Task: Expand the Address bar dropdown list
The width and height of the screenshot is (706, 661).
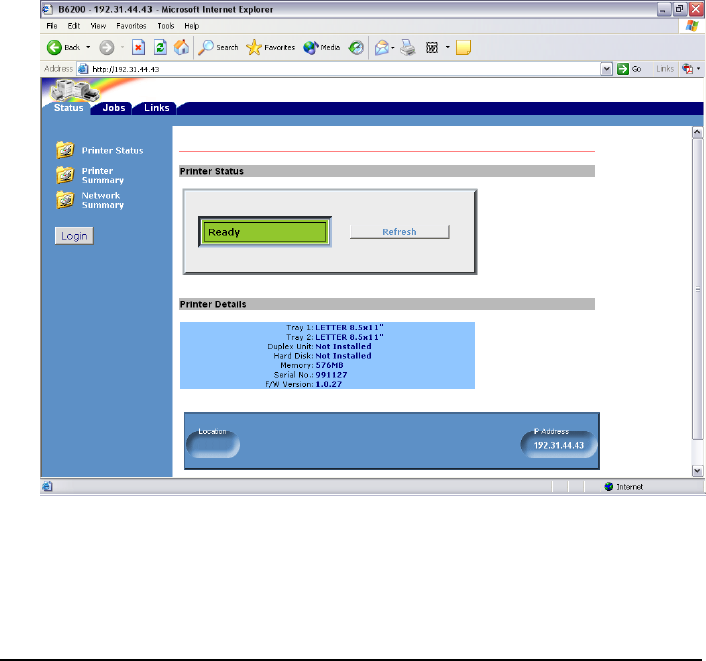Action: point(606,69)
